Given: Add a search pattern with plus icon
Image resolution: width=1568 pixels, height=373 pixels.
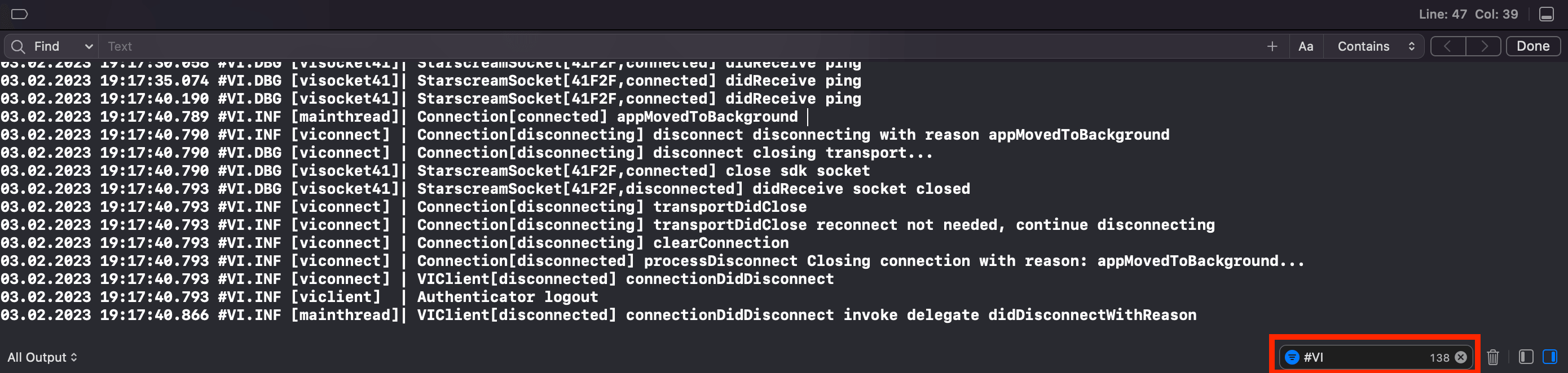Looking at the screenshot, I should coord(1271,46).
